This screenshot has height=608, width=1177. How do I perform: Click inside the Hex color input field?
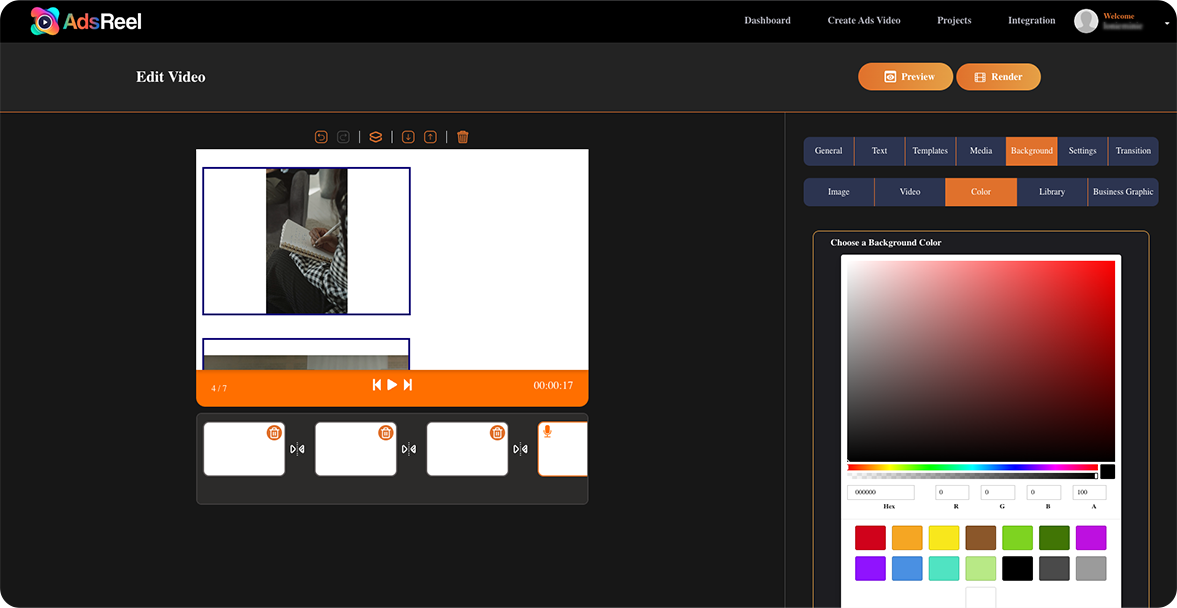pyautogui.click(x=881, y=492)
